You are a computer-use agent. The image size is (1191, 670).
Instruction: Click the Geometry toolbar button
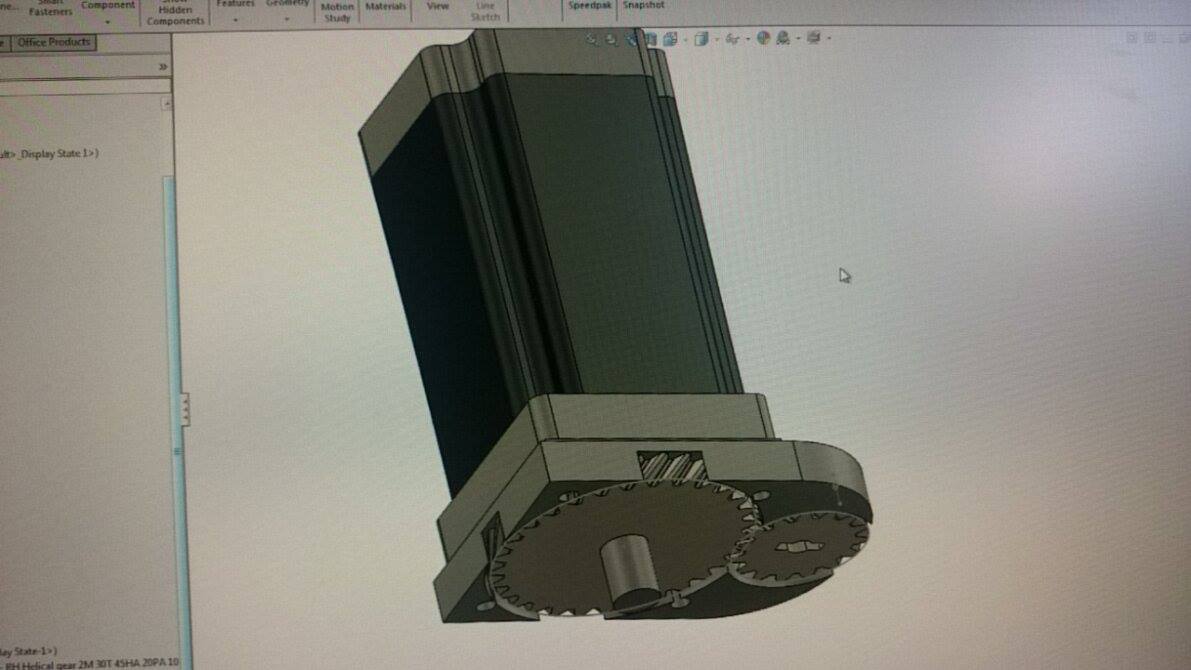[x=287, y=5]
